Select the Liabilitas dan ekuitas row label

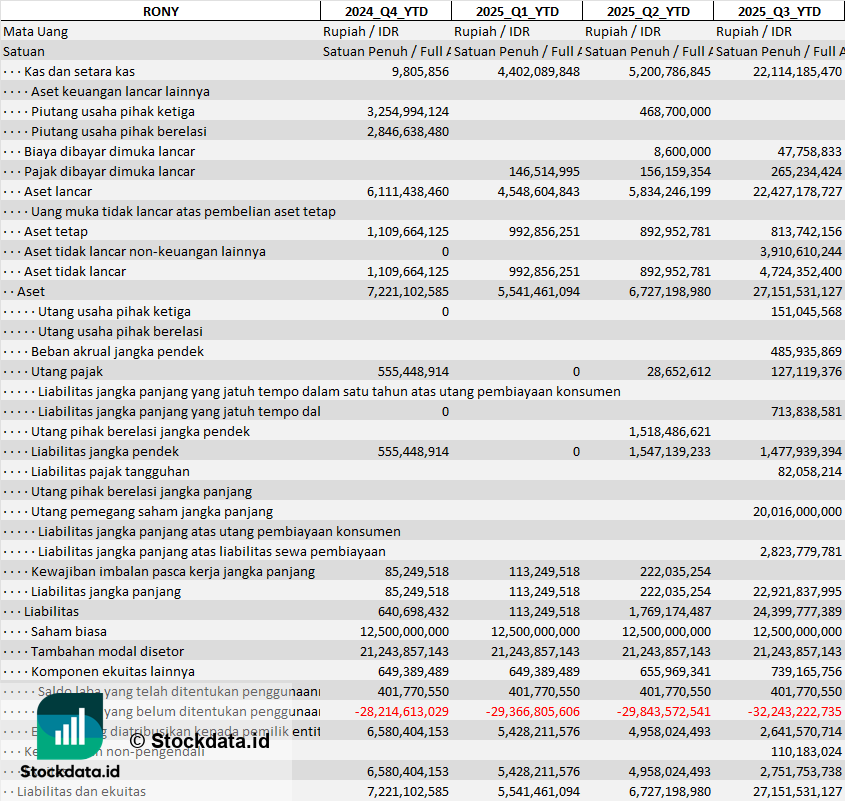coord(81,791)
